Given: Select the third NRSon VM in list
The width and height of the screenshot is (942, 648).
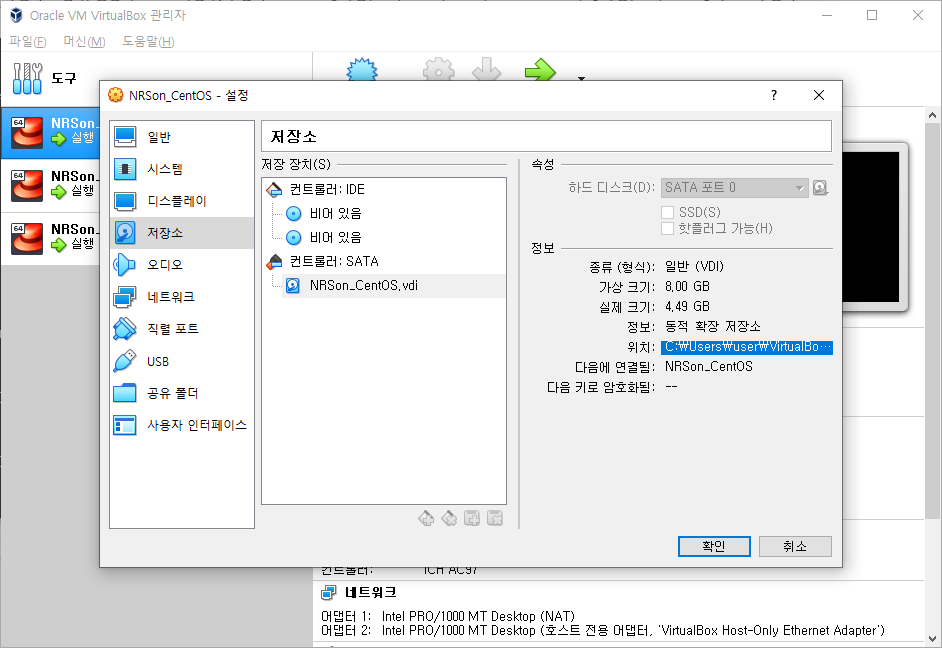Looking at the screenshot, I should click(x=51, y=238).
